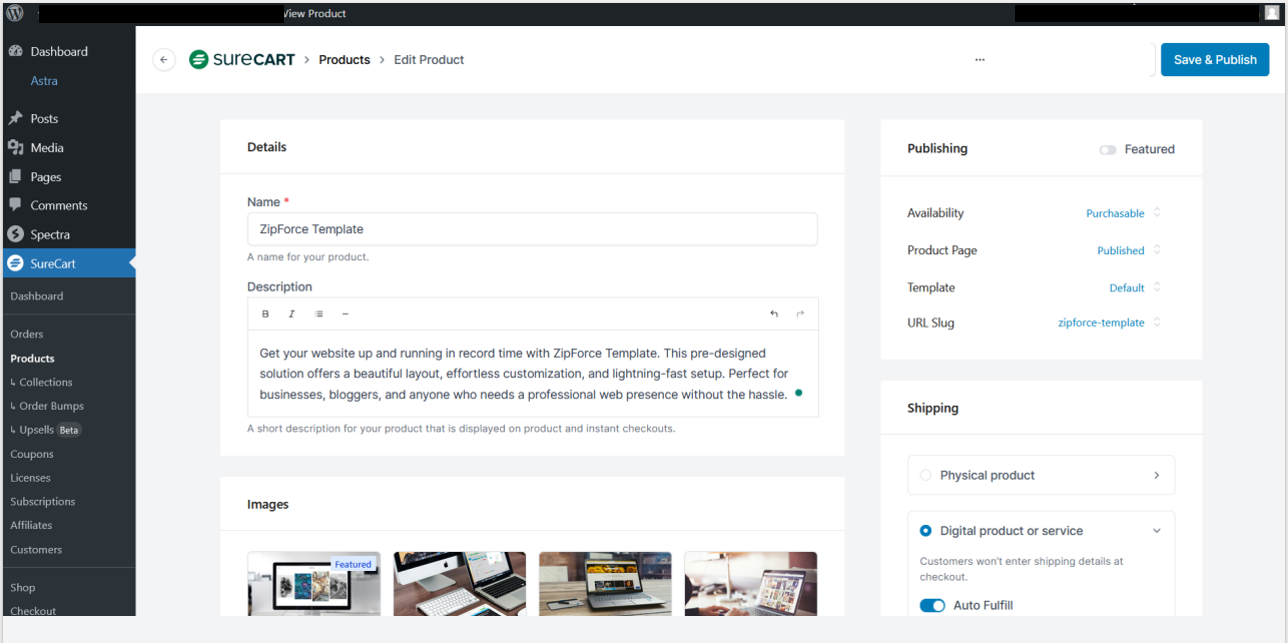The width and height of the screenshot is (1288, 643).
Task: Open Product Page Published dropdown
Action: [x=1129, y=250]
